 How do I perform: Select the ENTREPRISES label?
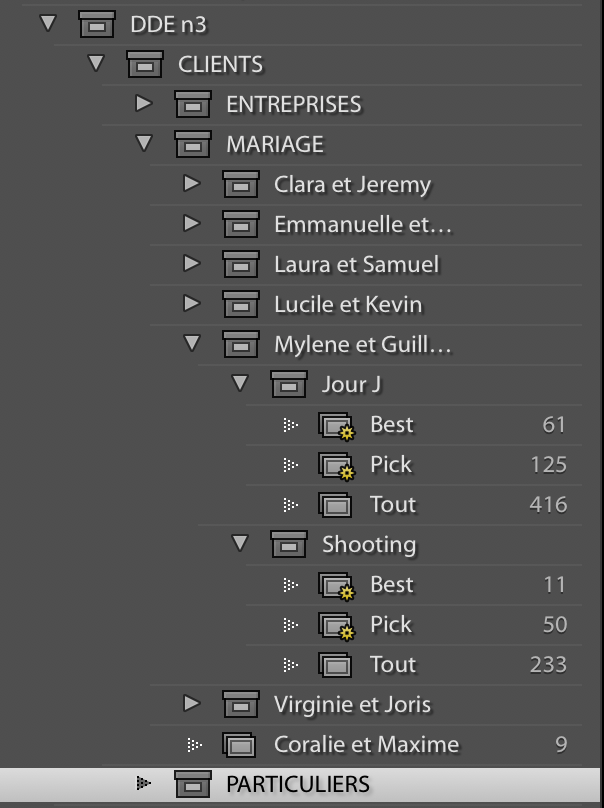point(294,105)
